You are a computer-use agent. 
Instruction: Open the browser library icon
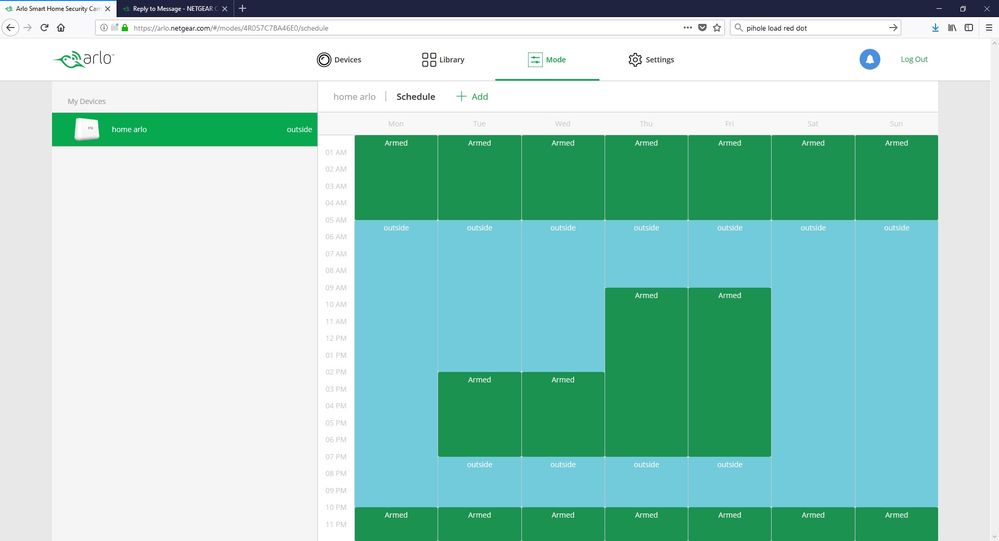pyautogui.click(x=952, y=27)
